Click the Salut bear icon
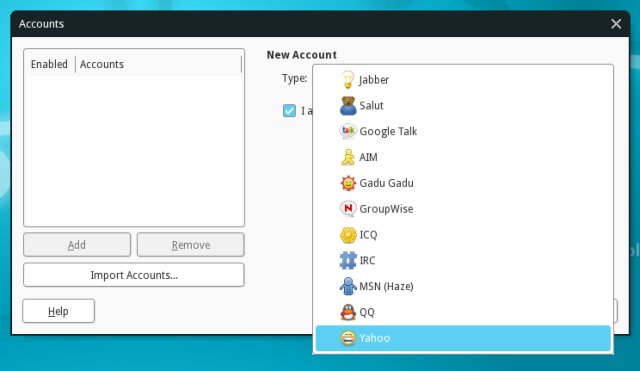The image size is (640, 371). [348, 105]
